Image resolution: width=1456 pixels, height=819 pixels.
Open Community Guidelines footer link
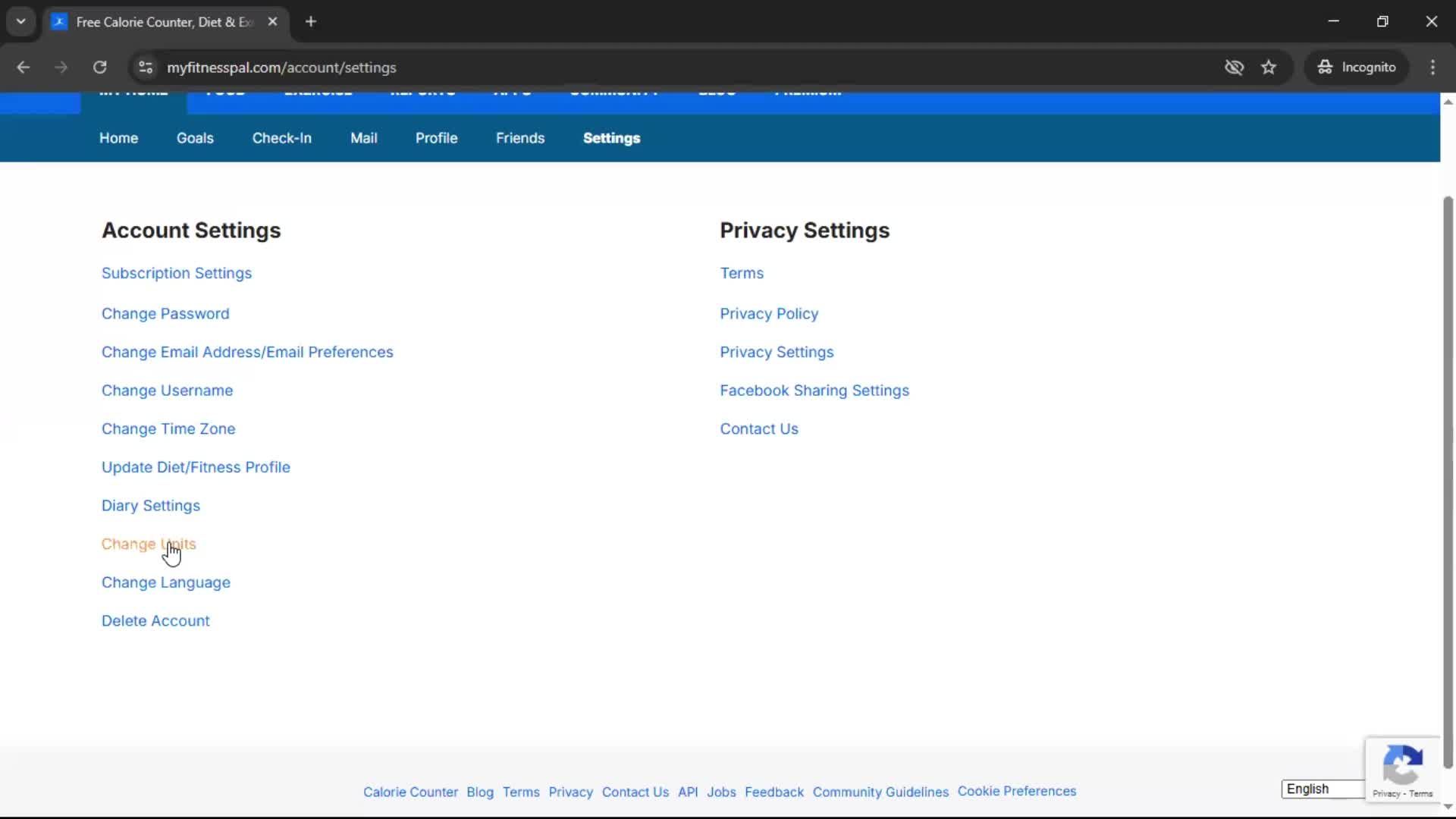pyautogui.click(x=880, y=792)
